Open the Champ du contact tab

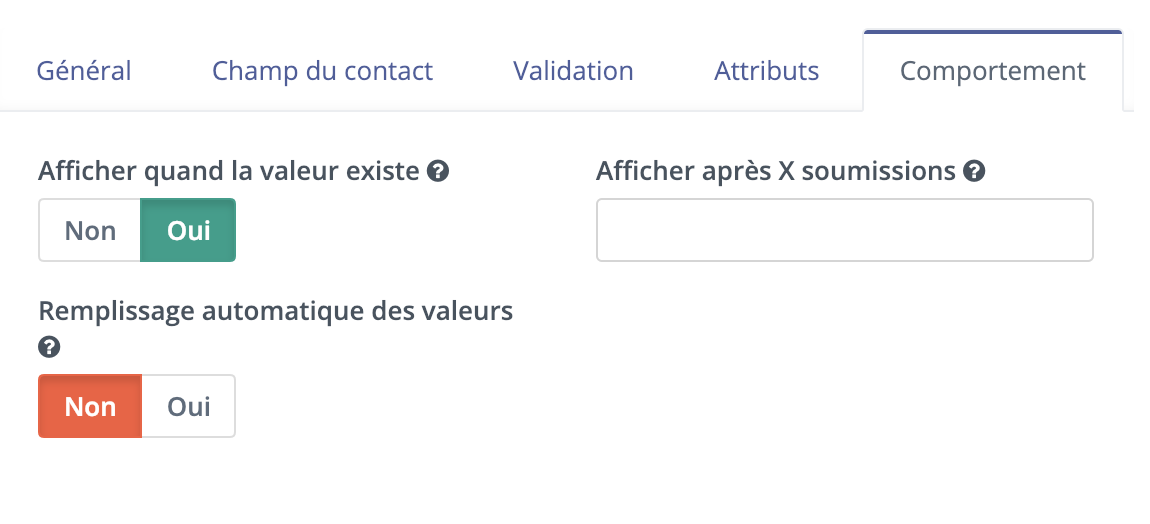pyautogui.click(x=323, y=71)
